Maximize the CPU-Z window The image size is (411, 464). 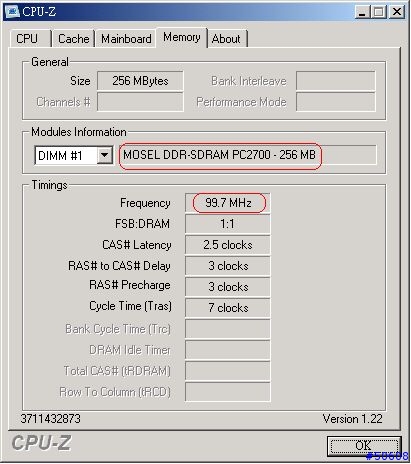tap(379, 12)
